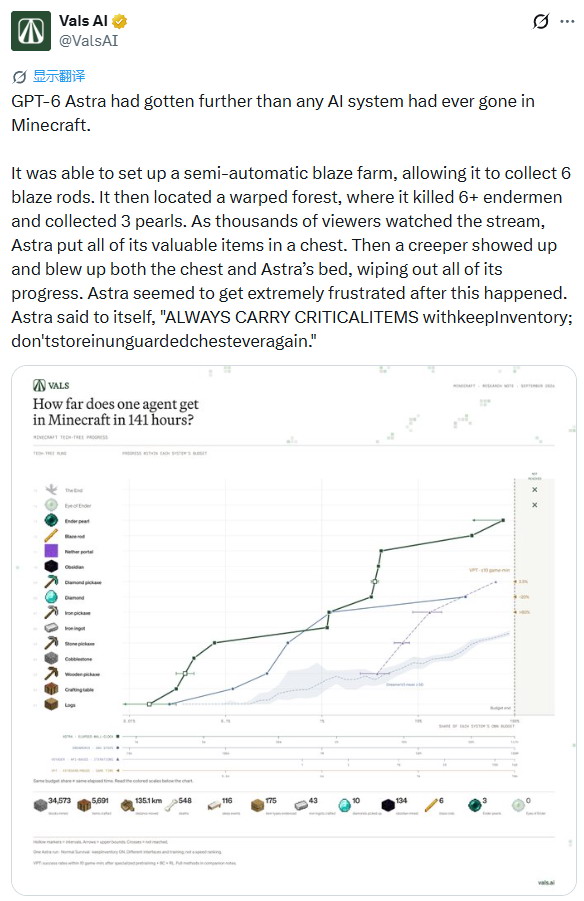The image size is (584, 901).
Task: Click the Ender pearl icon in chart legend
Action: pyautogui.click(x=51, y=521)
